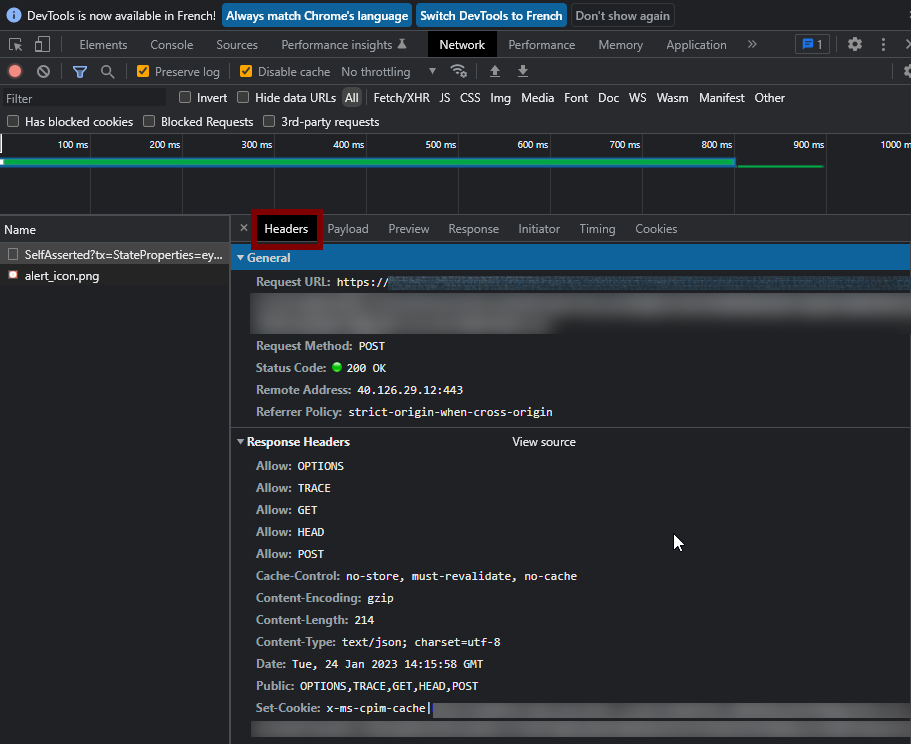Filter requests by Media type

coord(537,98)
